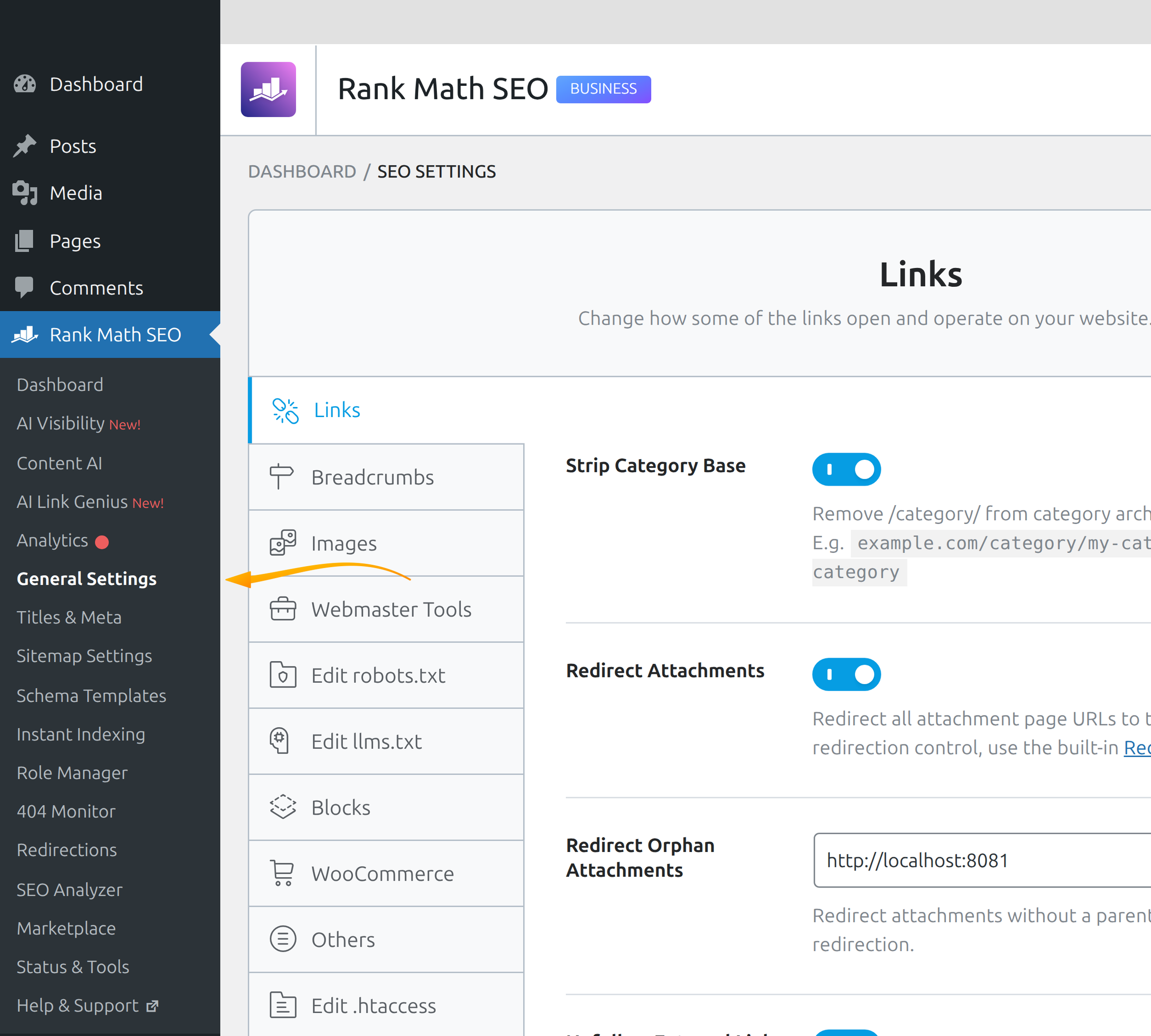Open Redirections submenu item

point(67,850)
